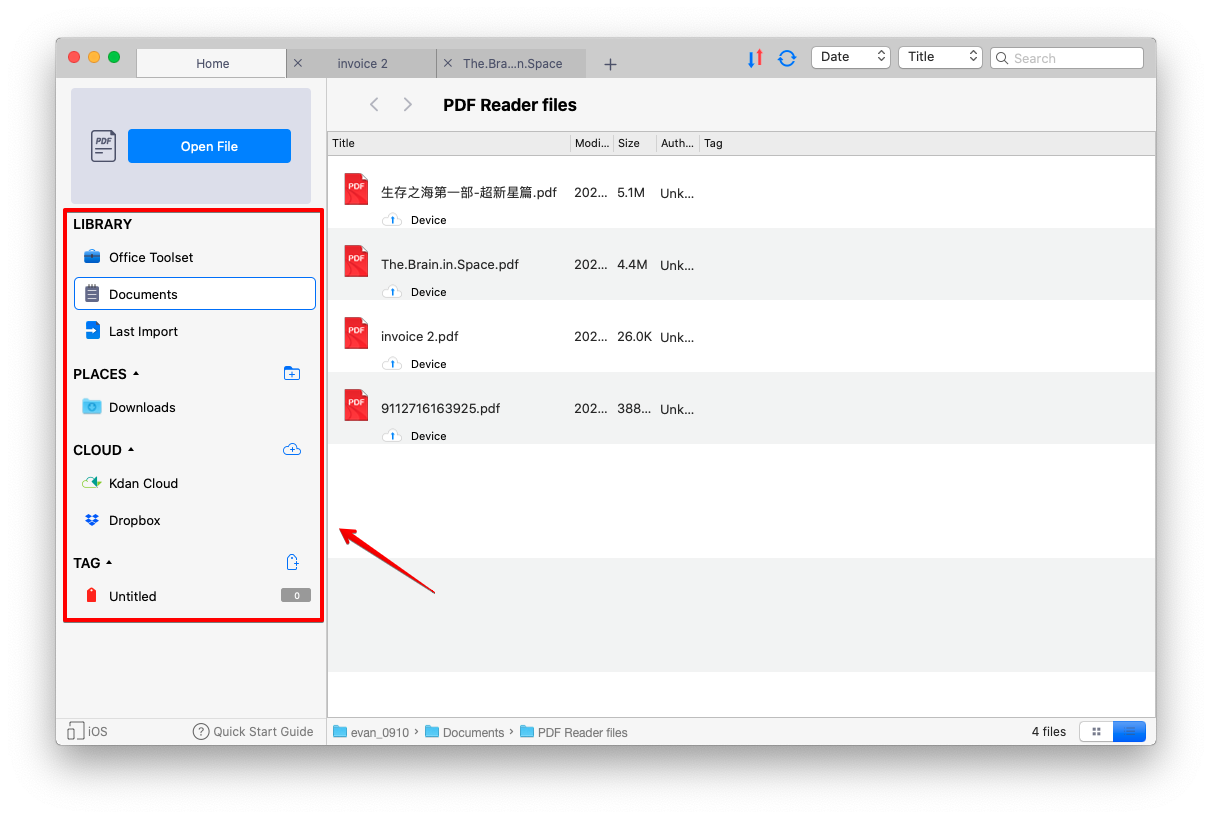Go forward with the right chevron
Image resolution: width=1212 pixels, height=819 pixels.
[407, 105]
